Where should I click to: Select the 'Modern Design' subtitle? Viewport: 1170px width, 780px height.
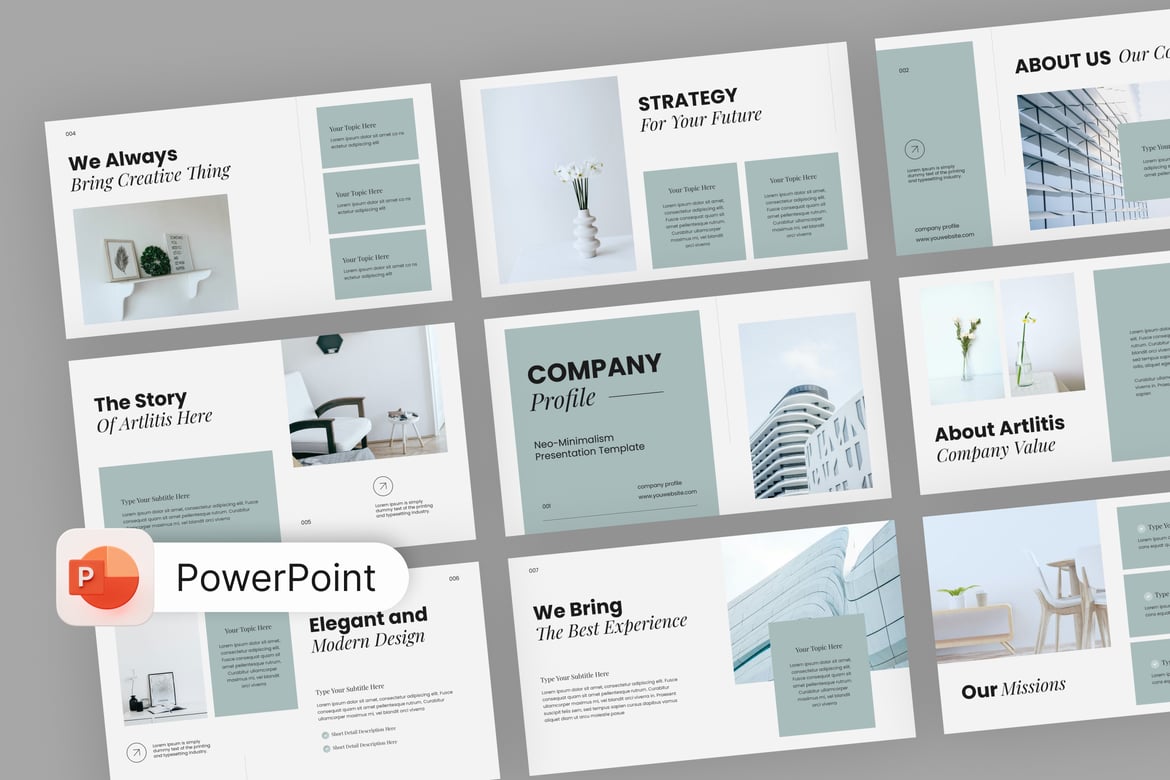369,640
